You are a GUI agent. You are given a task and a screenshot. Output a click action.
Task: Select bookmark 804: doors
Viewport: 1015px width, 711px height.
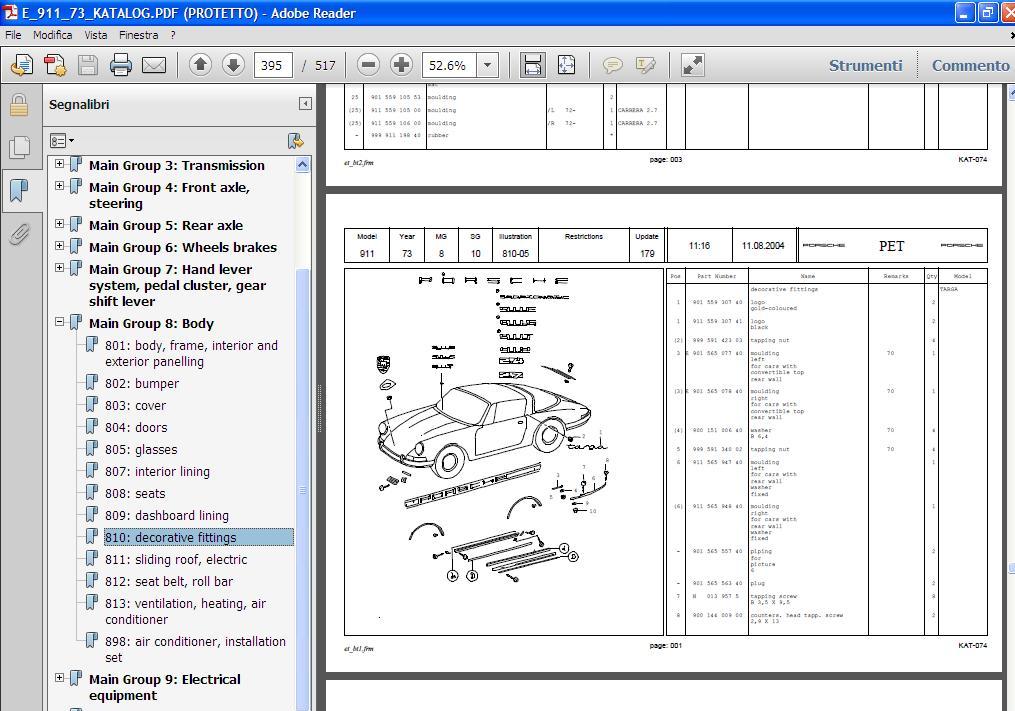(x=136, y=427)
